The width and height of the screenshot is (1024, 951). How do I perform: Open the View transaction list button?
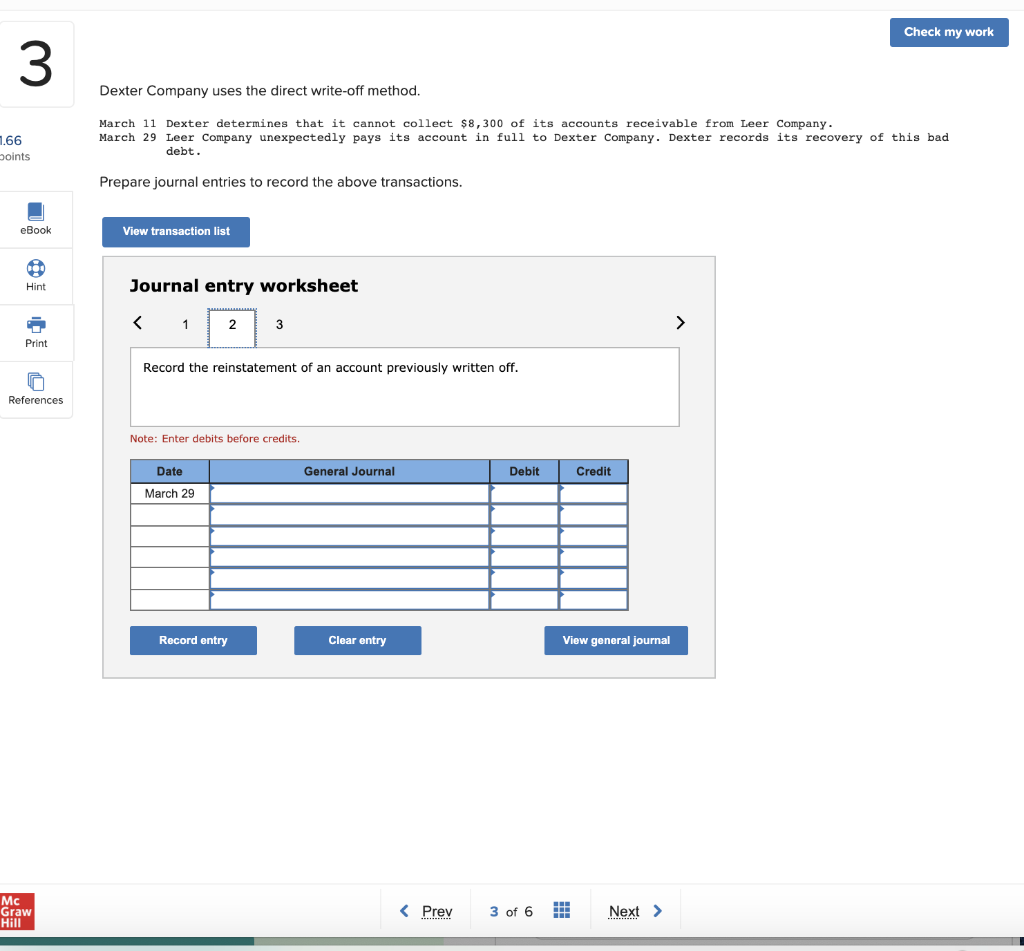176,232
